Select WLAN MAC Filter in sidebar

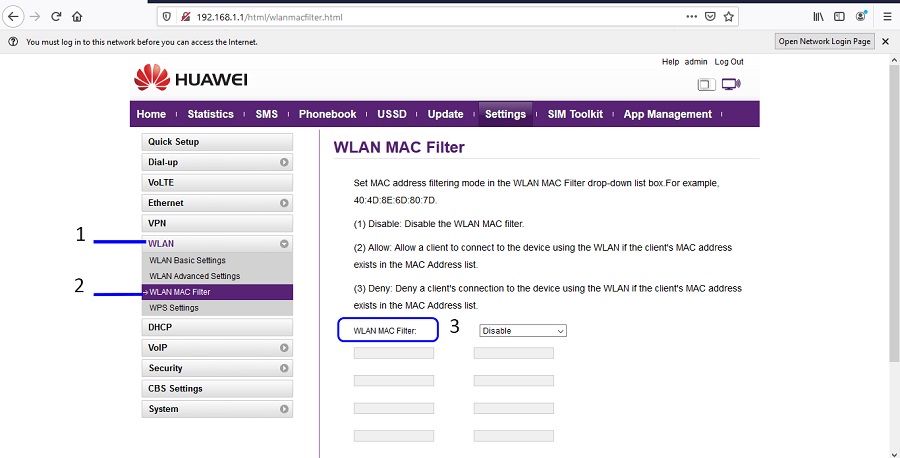point(217,292)
